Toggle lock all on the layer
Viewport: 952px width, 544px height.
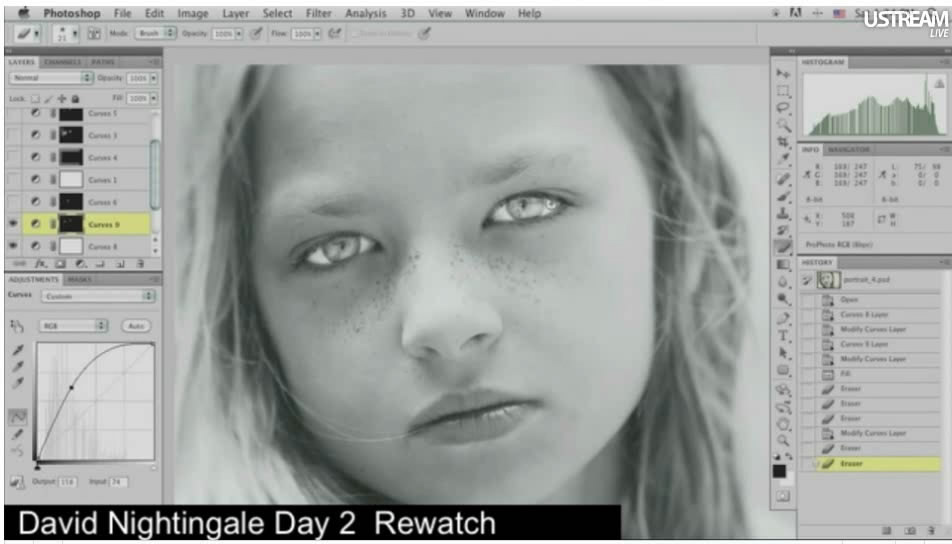tap(75, 98)
